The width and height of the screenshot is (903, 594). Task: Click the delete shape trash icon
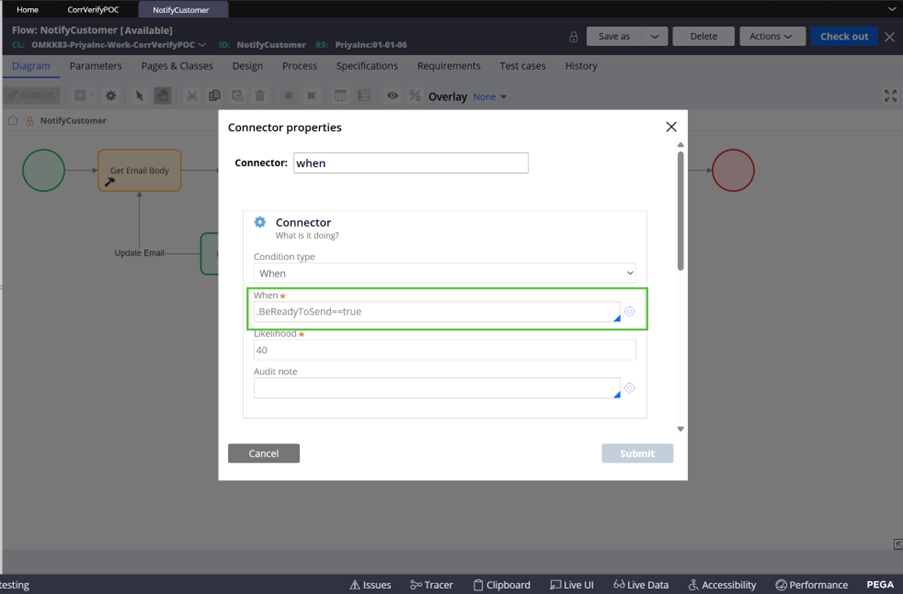point(260,96)
